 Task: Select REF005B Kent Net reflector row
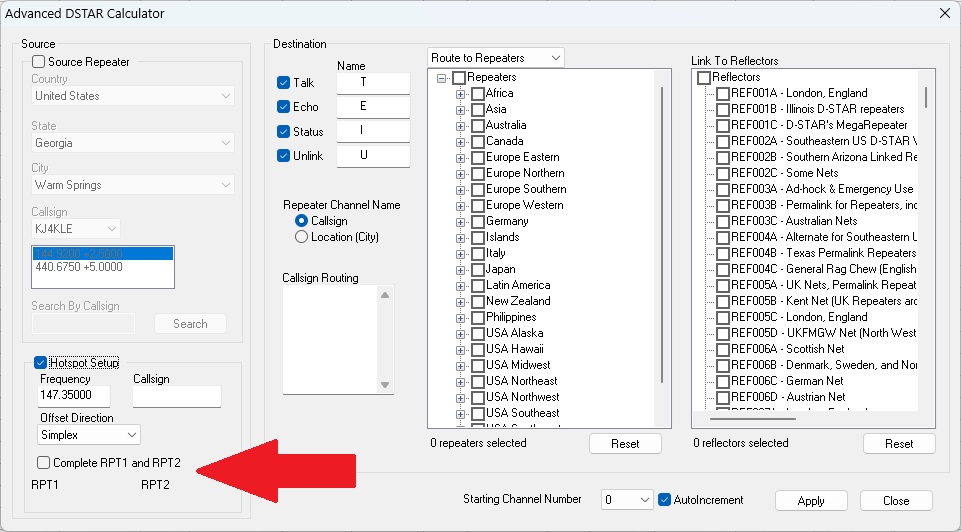point(824,302)
